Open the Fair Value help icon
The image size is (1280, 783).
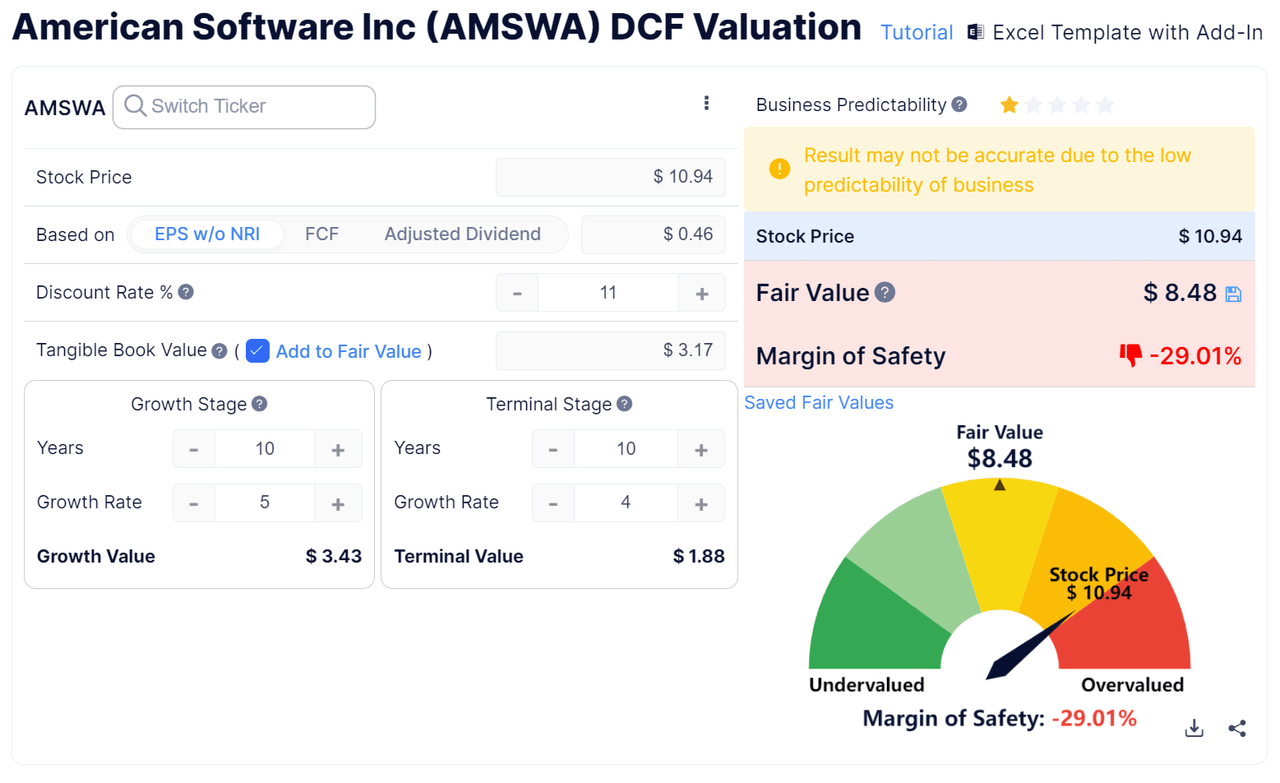point(886,293)
